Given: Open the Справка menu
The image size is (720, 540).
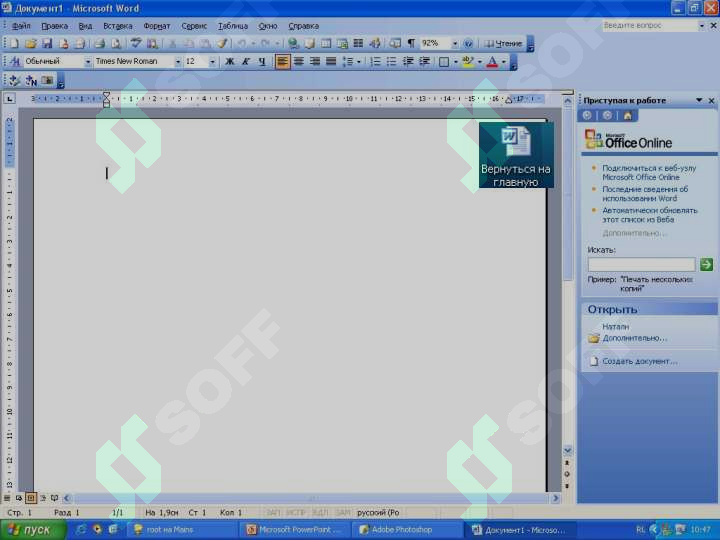Looking at the screenshot, I should click(304, 26).
